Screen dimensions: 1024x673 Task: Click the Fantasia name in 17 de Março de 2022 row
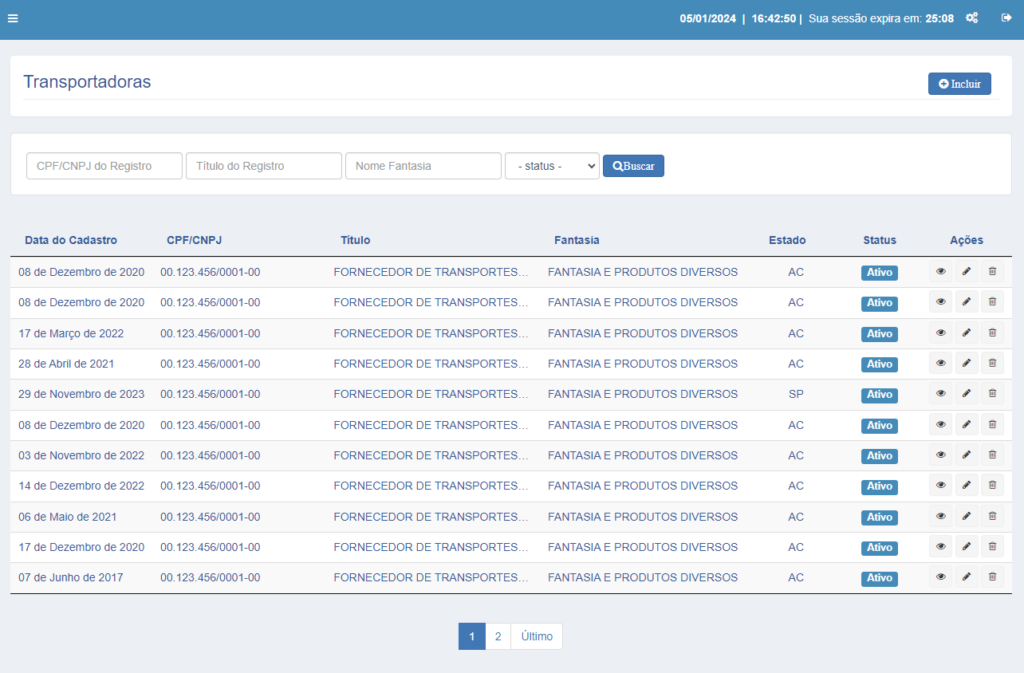[643, 334]
